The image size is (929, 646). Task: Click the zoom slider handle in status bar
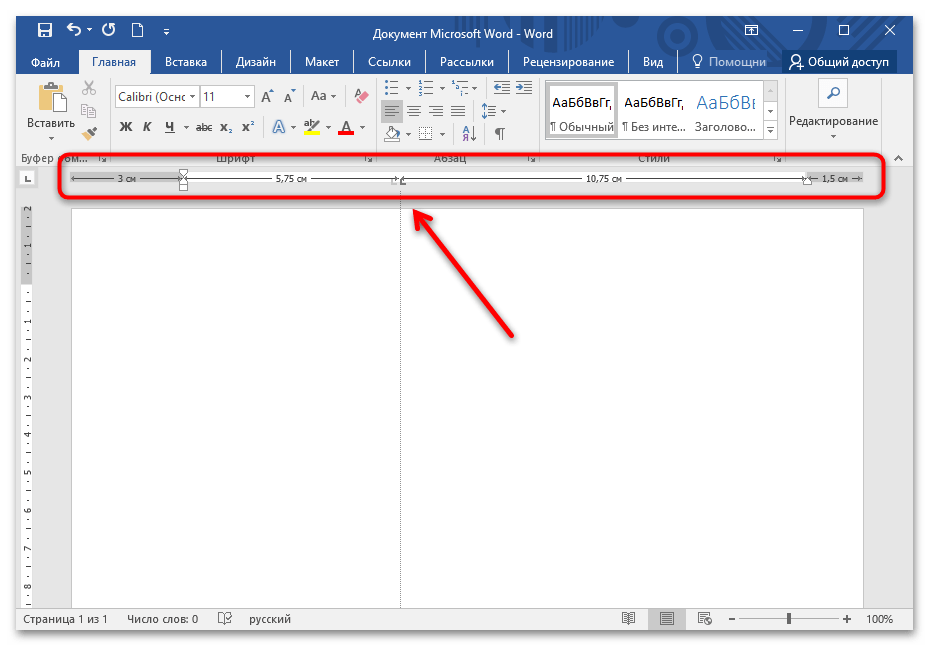tap(791, 619)
